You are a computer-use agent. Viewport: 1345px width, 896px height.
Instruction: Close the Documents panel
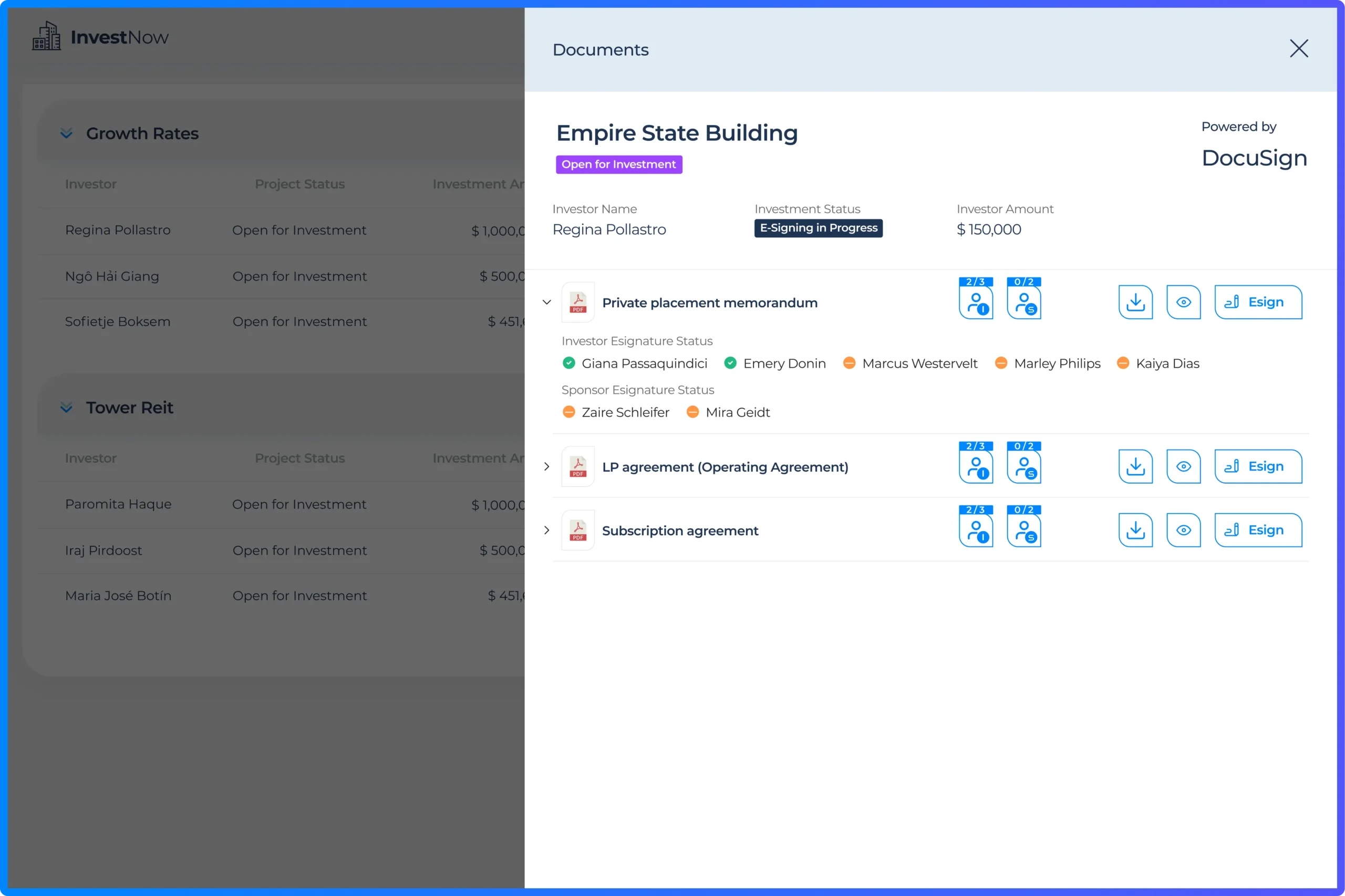1298,48
